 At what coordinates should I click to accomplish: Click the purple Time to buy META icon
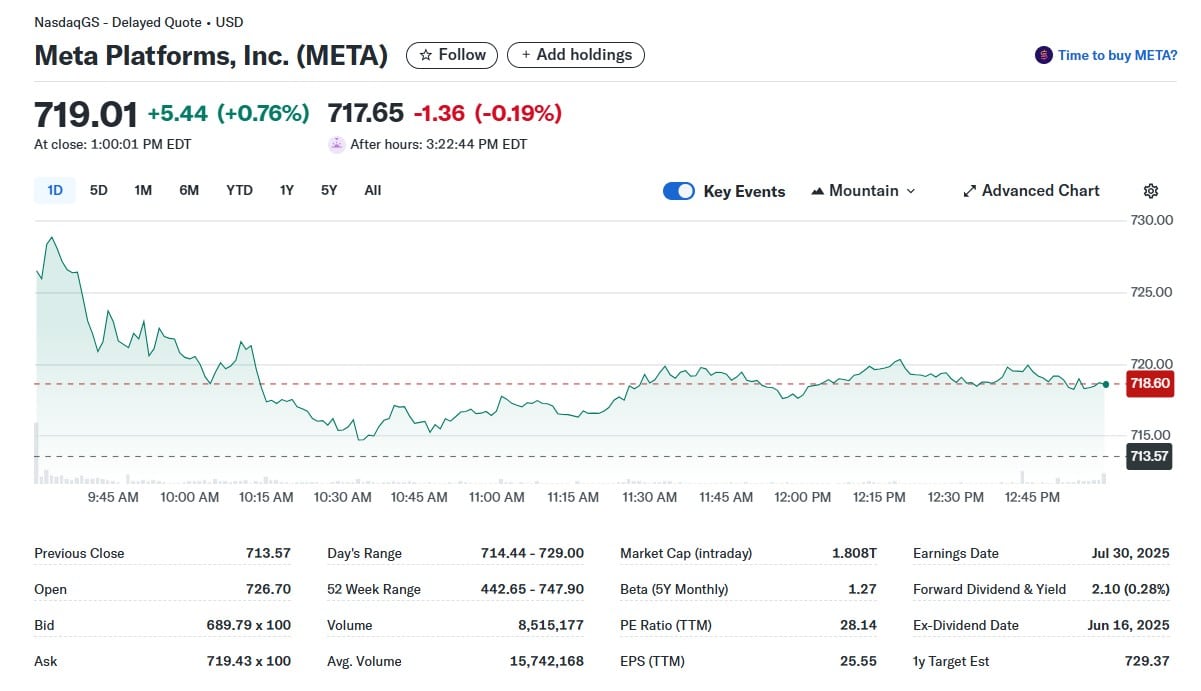pos(1043,55)
